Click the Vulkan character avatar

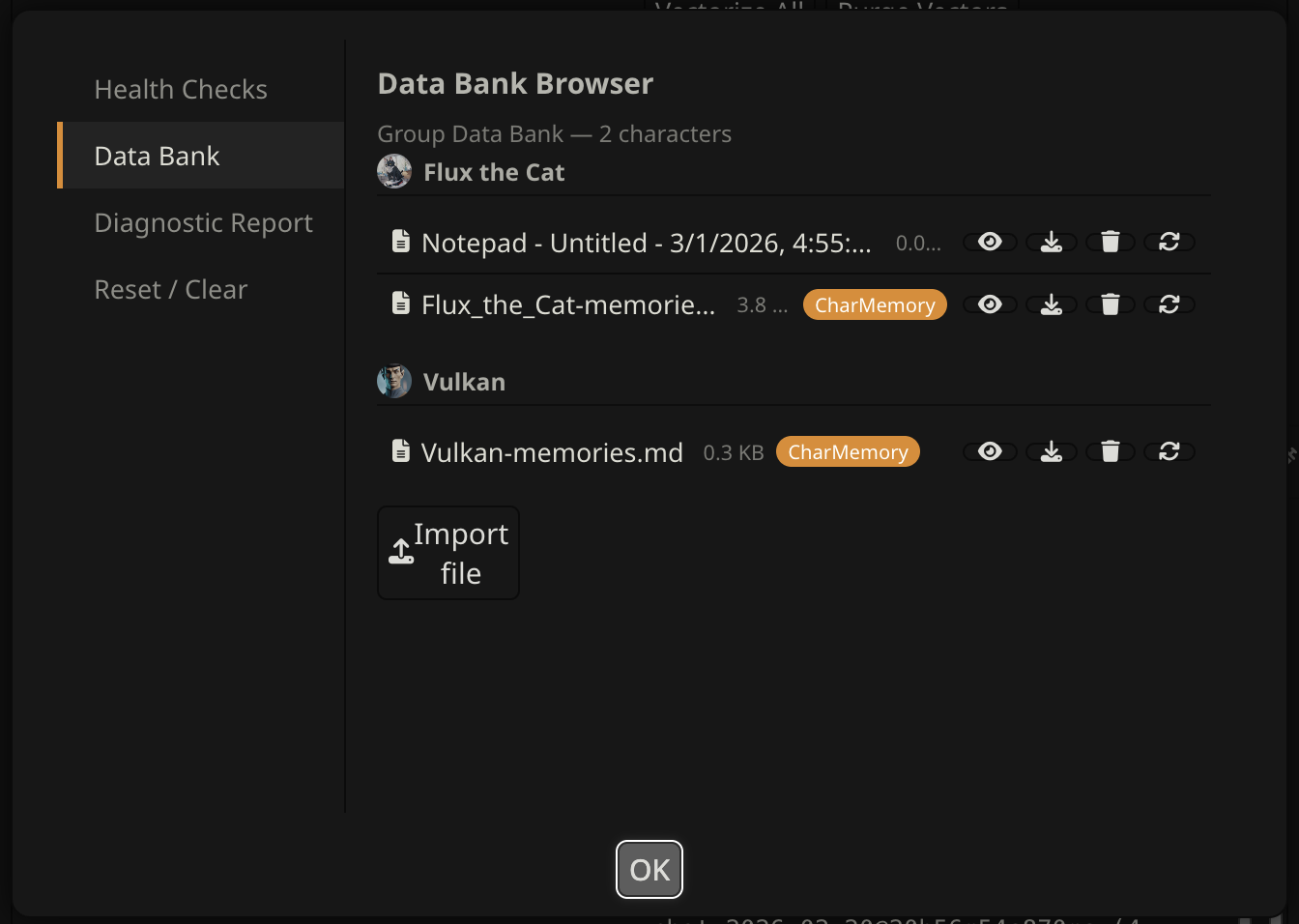click(394, 382)
